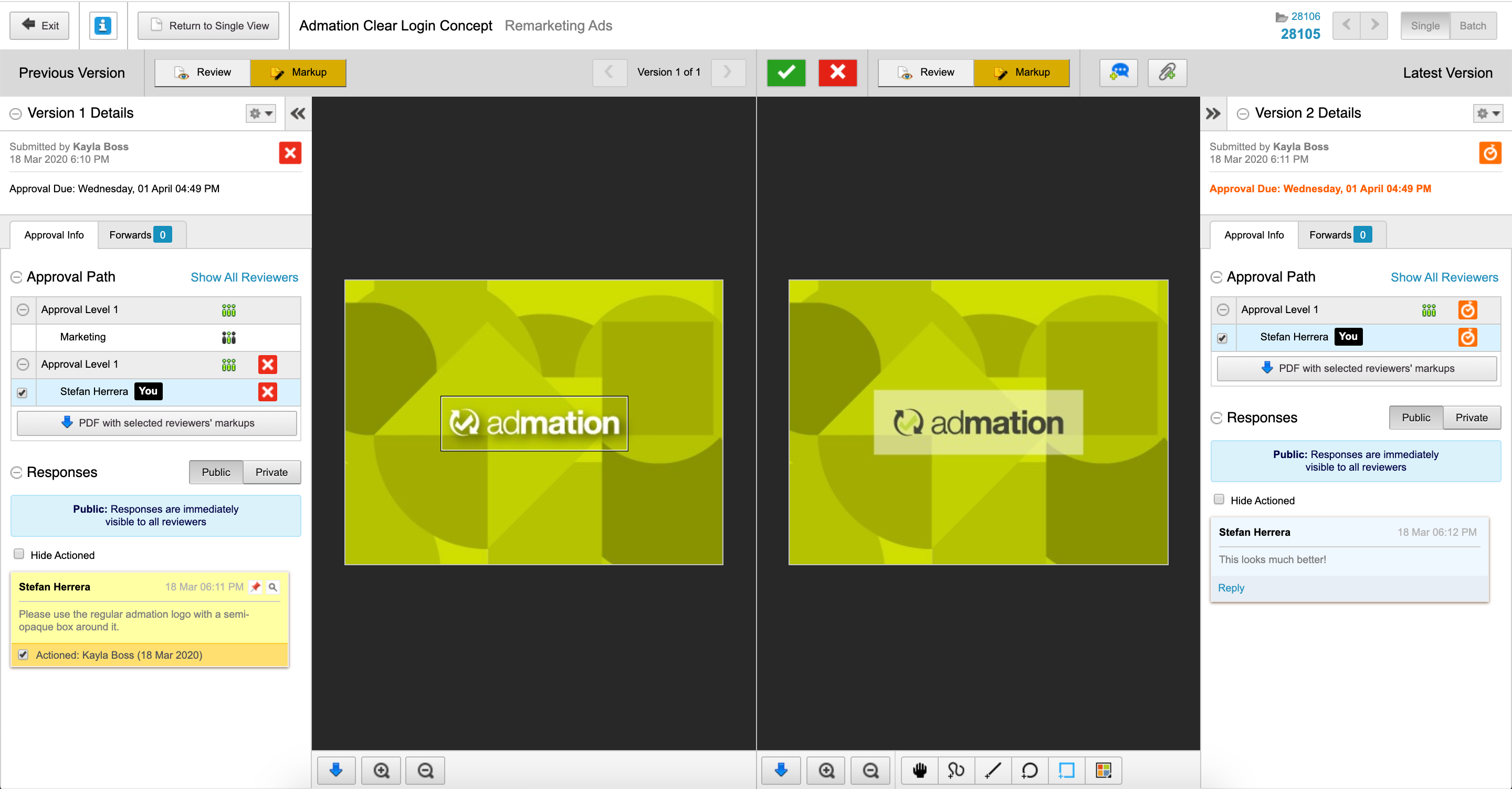Image resolution: width=1512 pixels, height=789 pixels.
Task: Click Return to Single View button
Action: pyautogui.click(x=208, y=26)
